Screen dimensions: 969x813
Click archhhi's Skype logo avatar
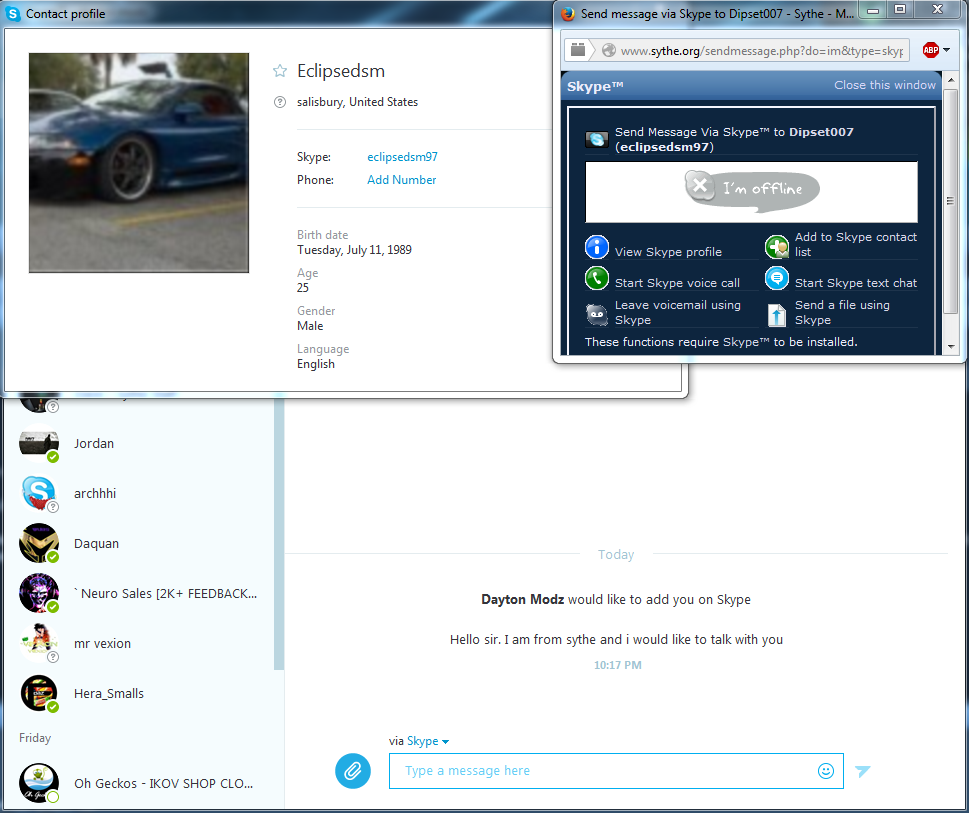pos(39,494)
